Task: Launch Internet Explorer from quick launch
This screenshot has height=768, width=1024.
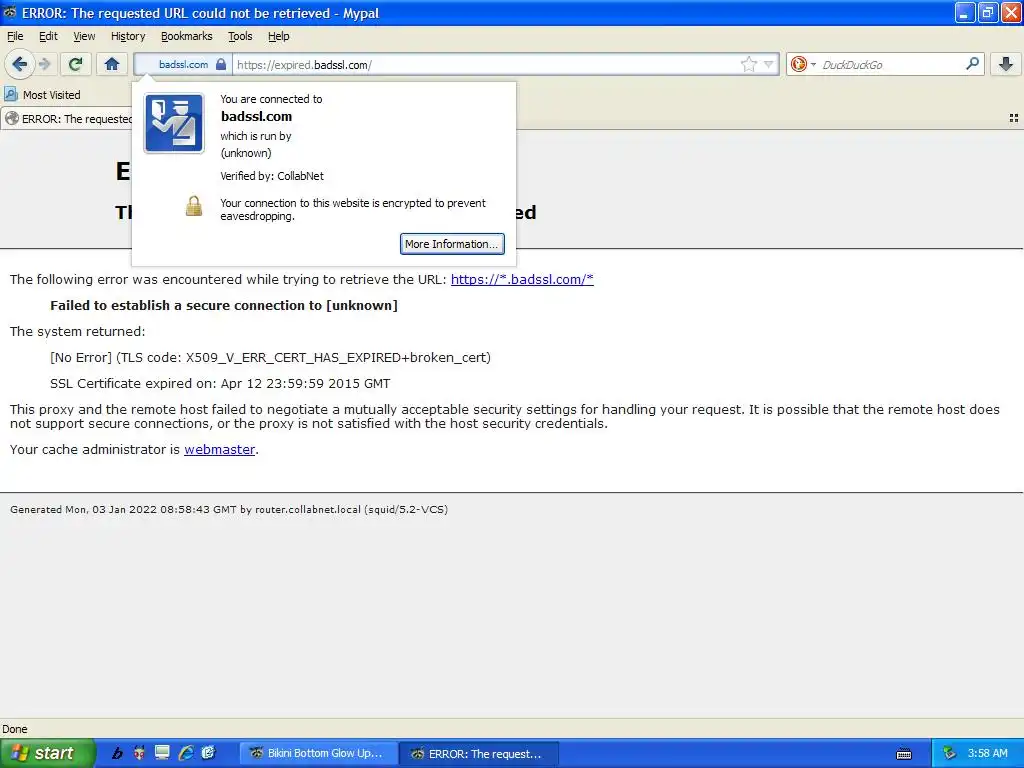Action: coord(185,753)
